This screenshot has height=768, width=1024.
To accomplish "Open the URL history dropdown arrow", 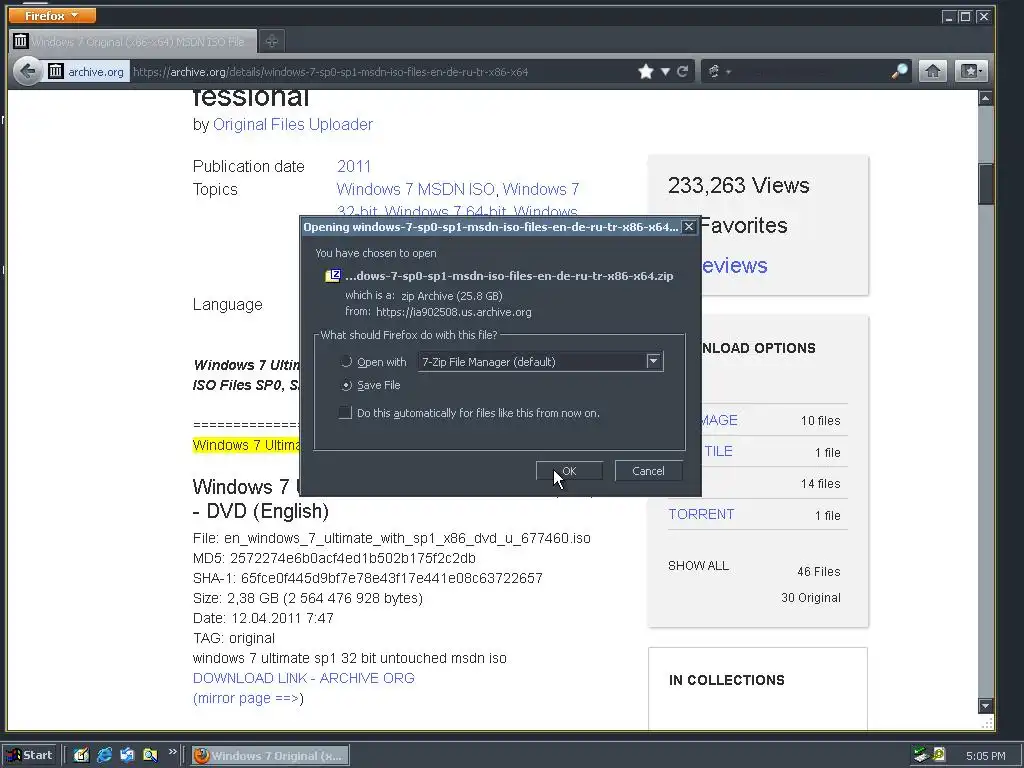I will click(665, 71).
